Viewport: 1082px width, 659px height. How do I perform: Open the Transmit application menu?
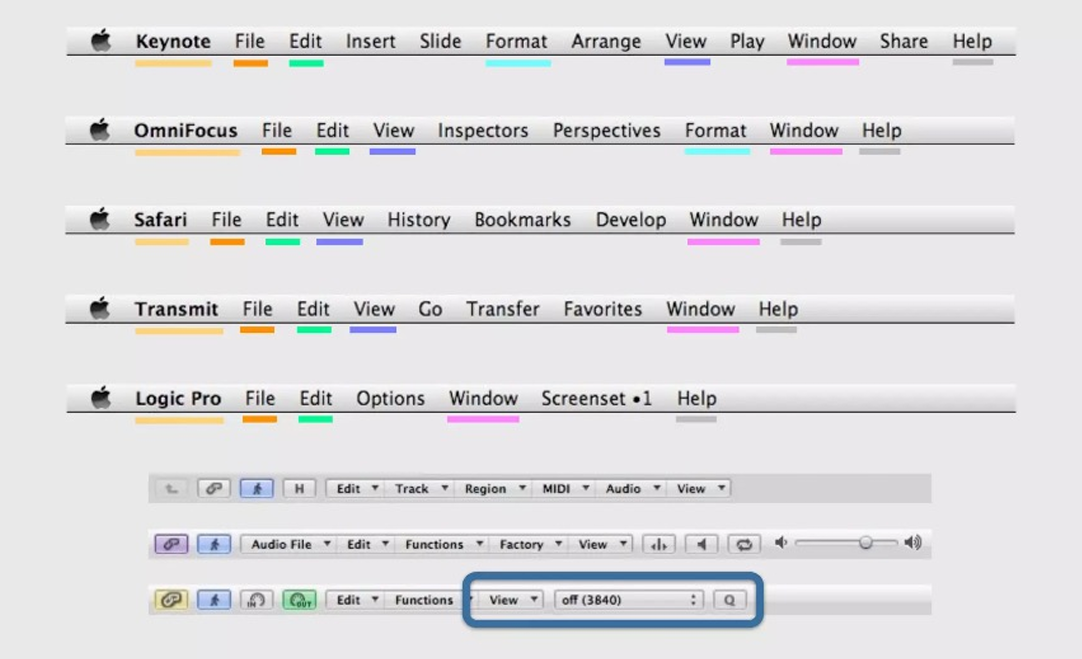[x=176, y=308]
